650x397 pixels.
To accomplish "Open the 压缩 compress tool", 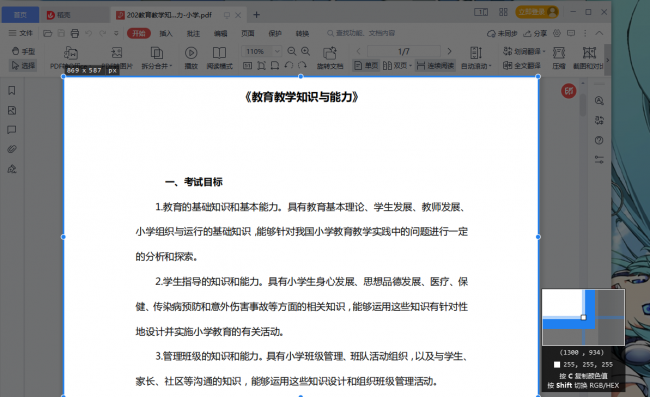I will 559,57.
